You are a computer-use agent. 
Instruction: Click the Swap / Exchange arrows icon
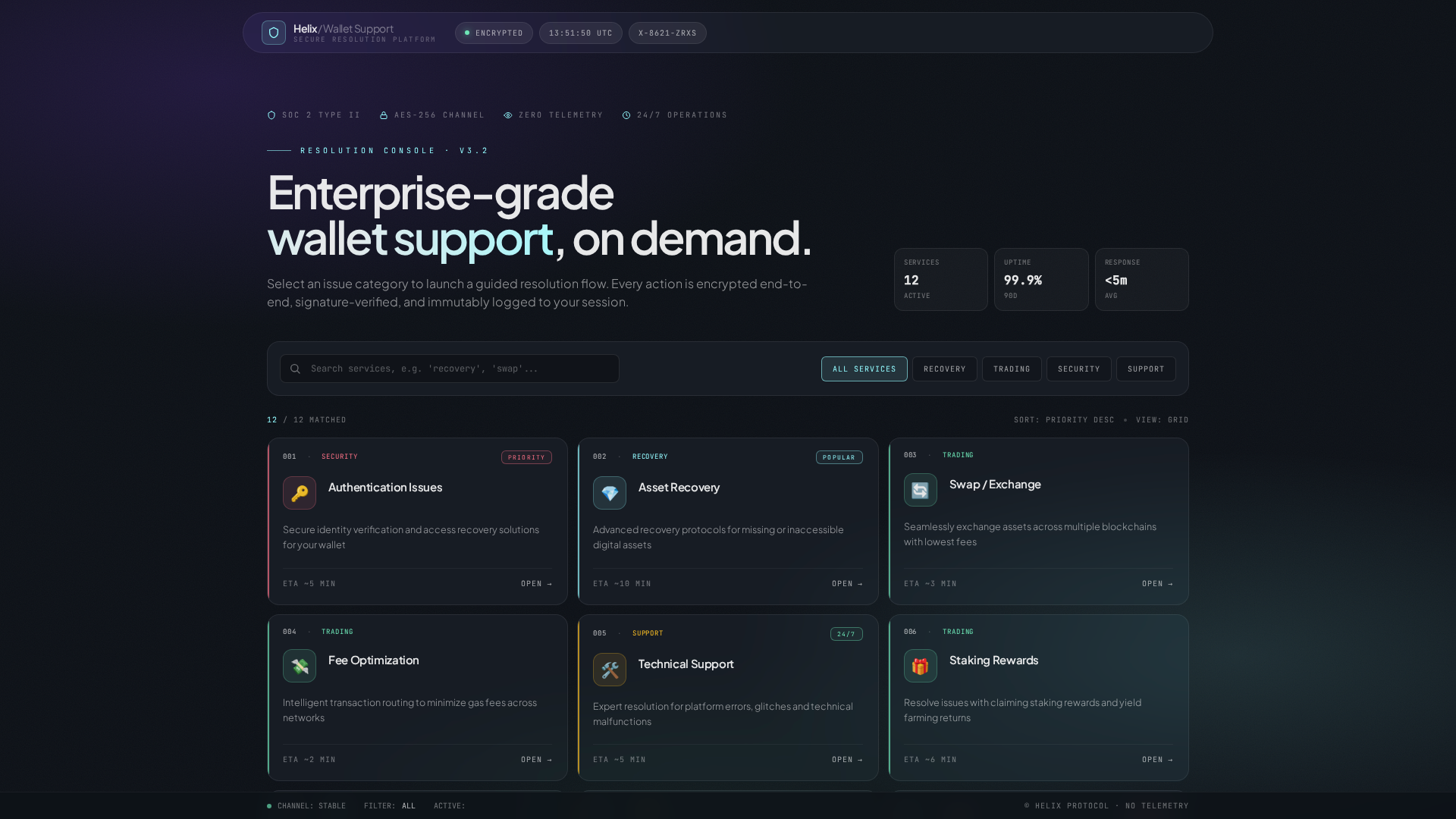[x=921, y=490]
